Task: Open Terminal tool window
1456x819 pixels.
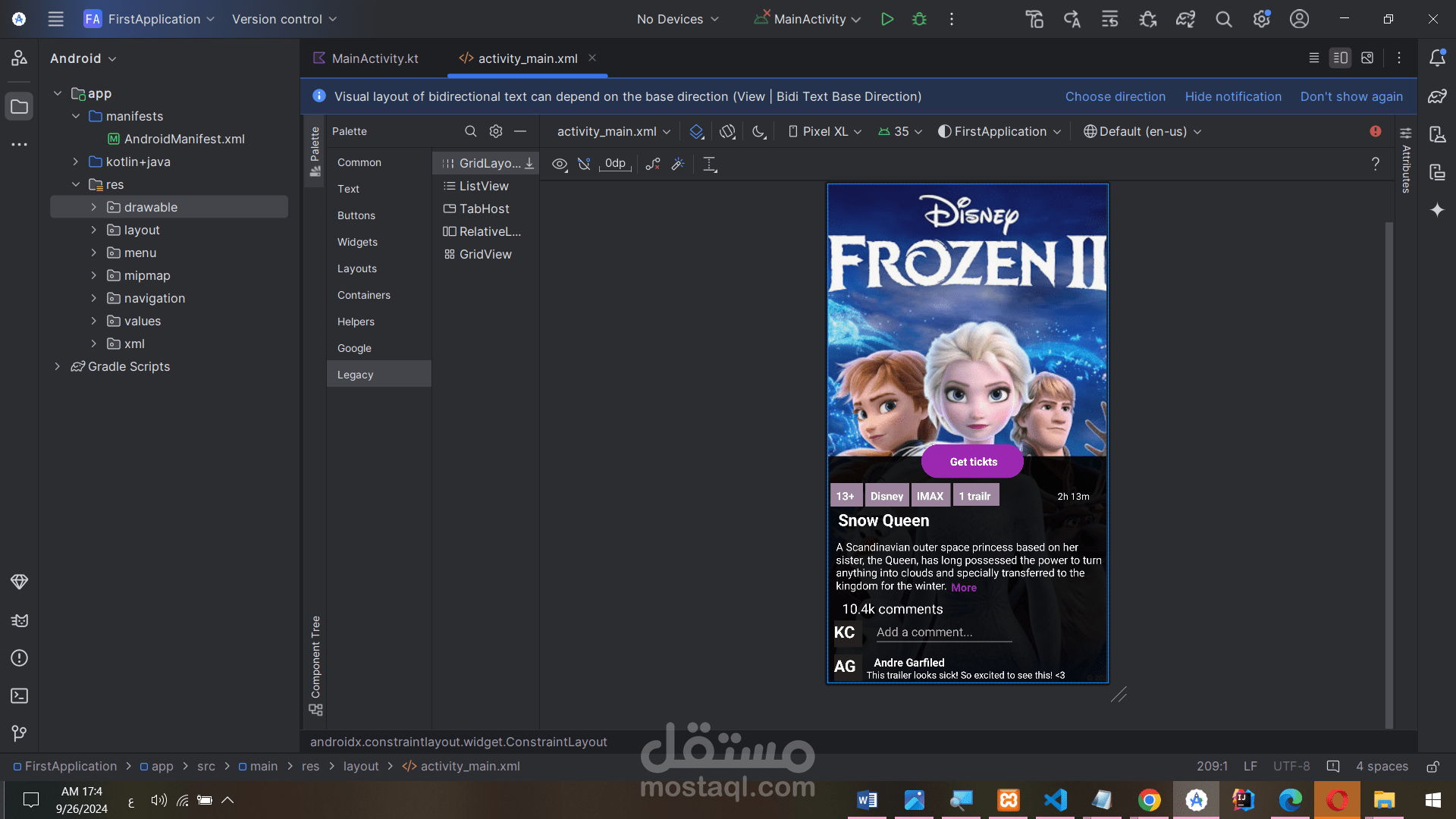Action: pos(19,695)
